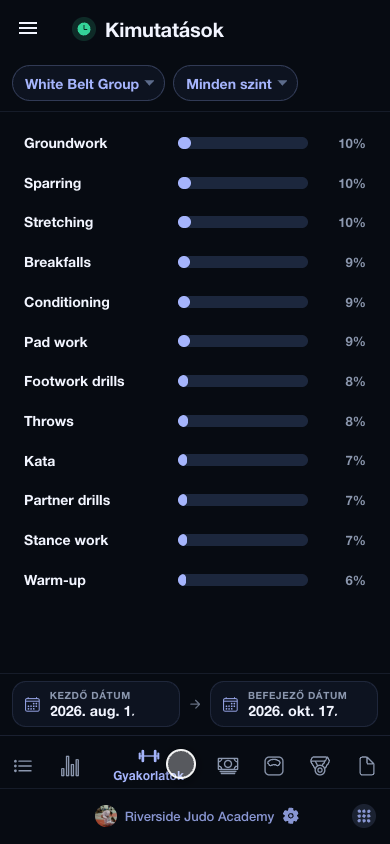
Task: Open the list view tab icon
Action: (x=23, y=765)
